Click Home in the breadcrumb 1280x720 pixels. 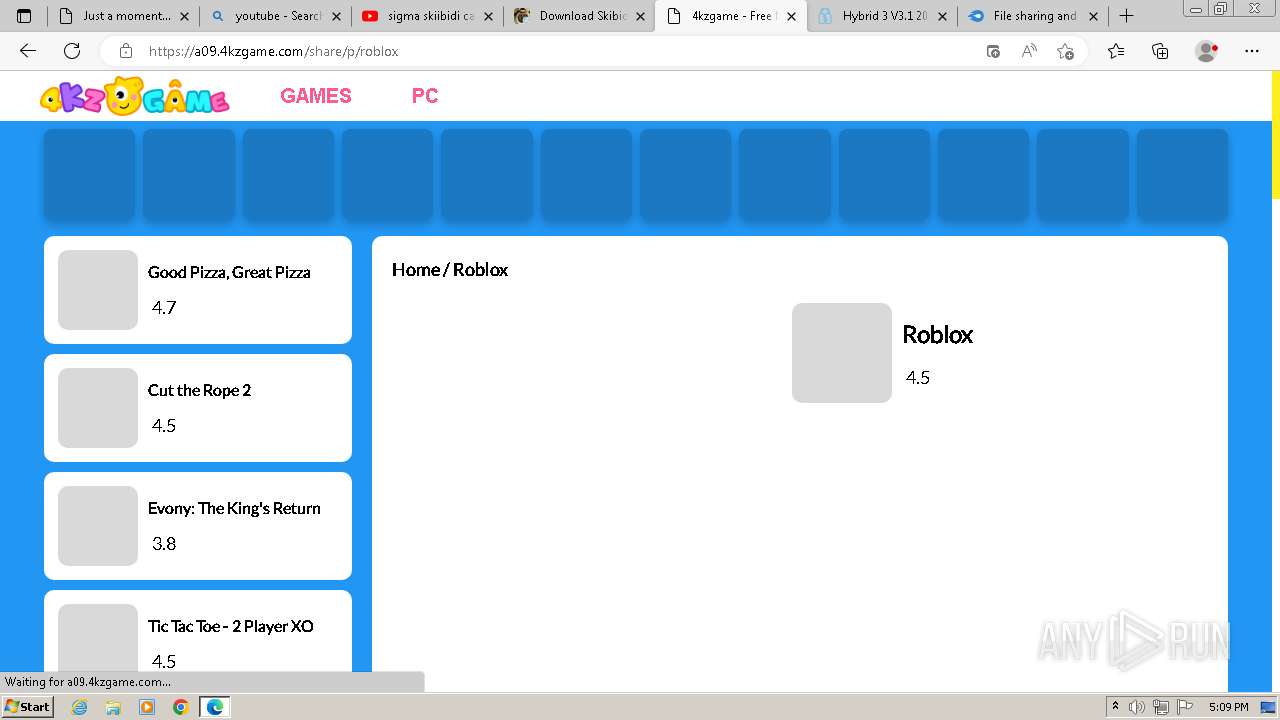tap(416, 270)
